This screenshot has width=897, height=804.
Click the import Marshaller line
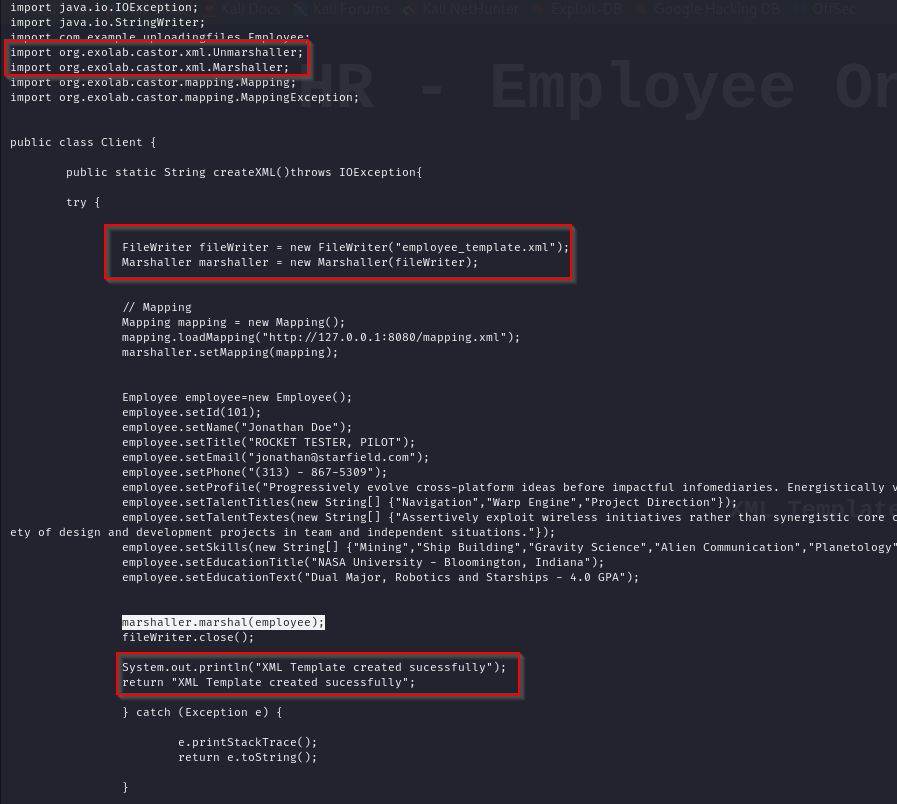(x=149, y=67)
